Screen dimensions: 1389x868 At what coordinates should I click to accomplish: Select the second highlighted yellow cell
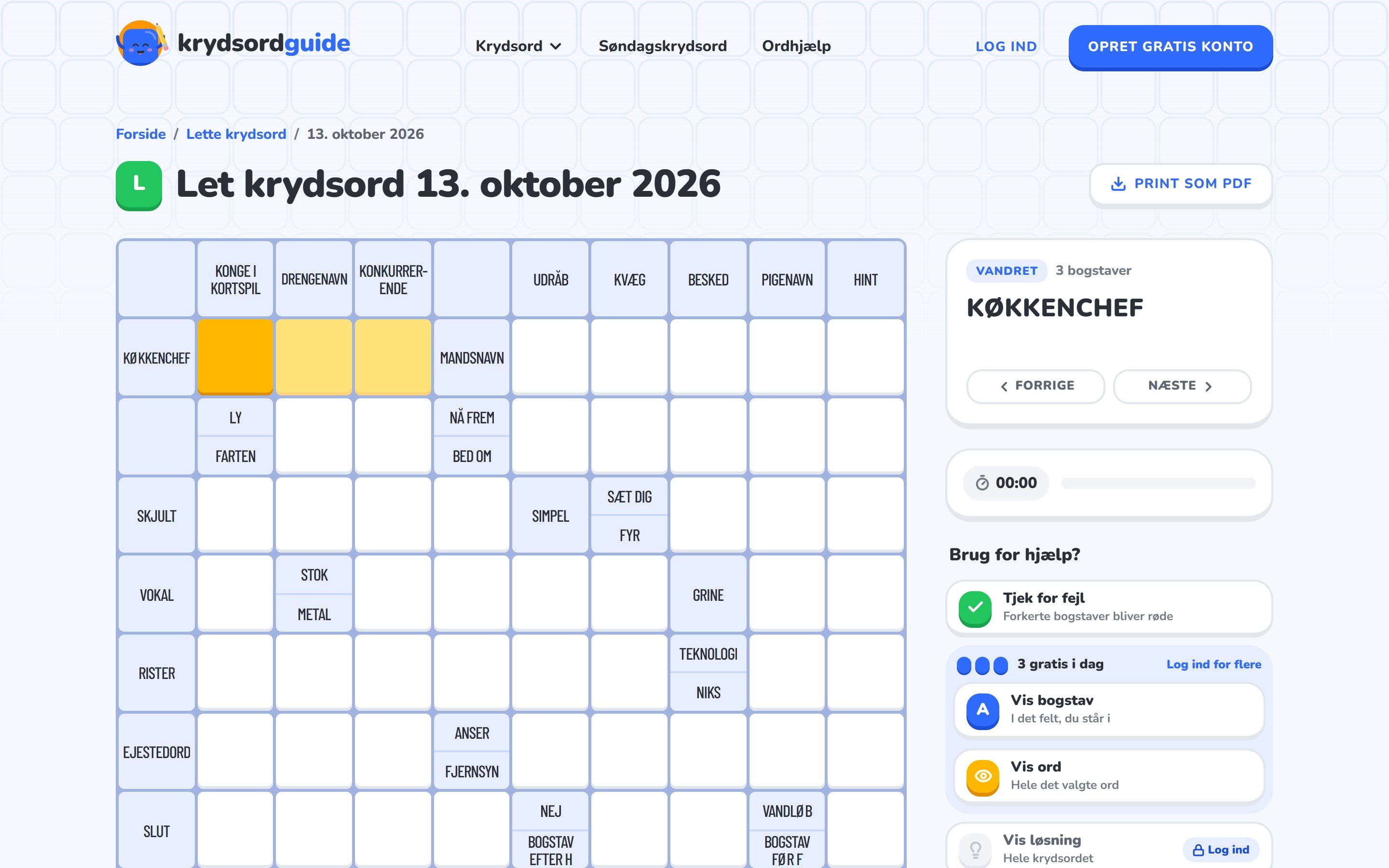tap(314, 357)
